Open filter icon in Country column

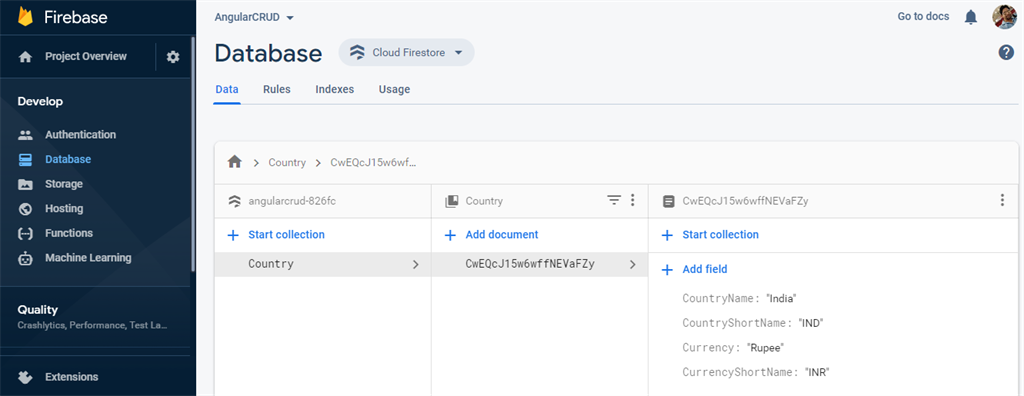tap(614, 201)
